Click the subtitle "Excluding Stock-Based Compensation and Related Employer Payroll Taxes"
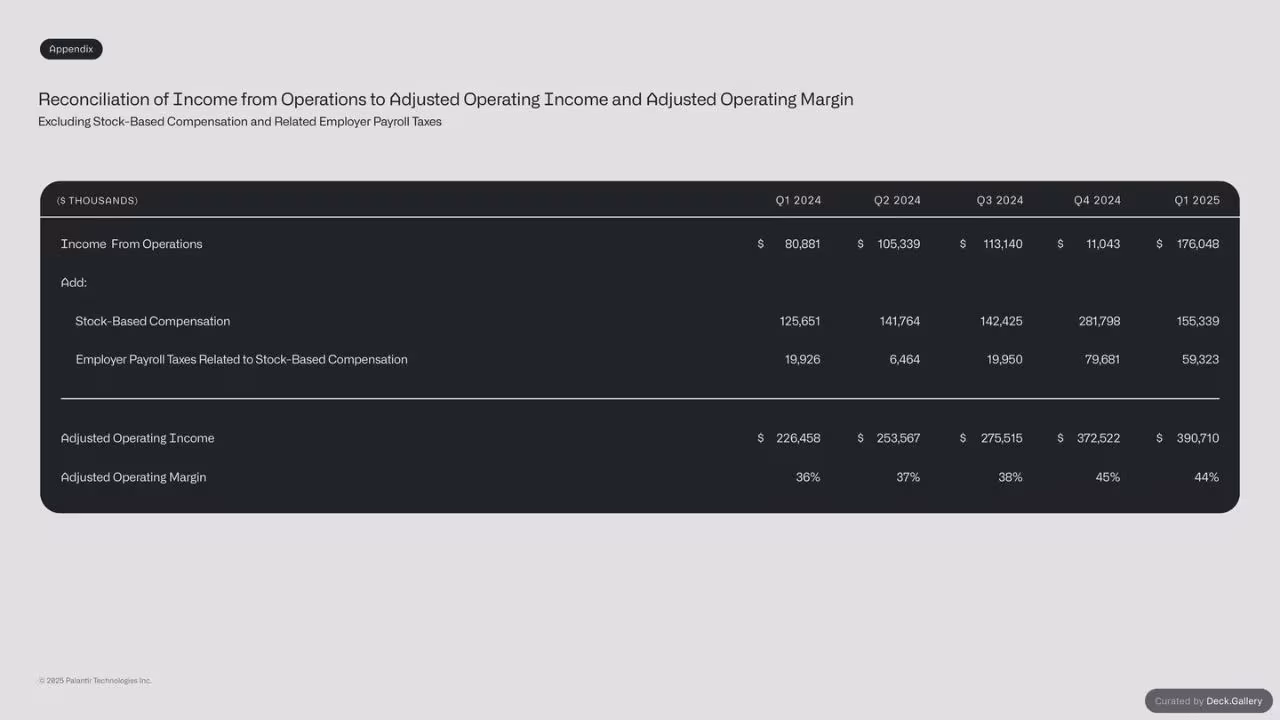Viewport: 1280px width, 720px height. coord(240,122)
